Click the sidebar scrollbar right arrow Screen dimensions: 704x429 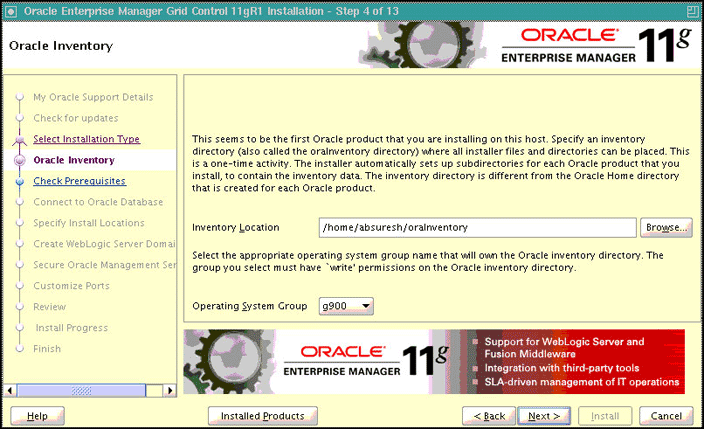[x=169, y=390]
